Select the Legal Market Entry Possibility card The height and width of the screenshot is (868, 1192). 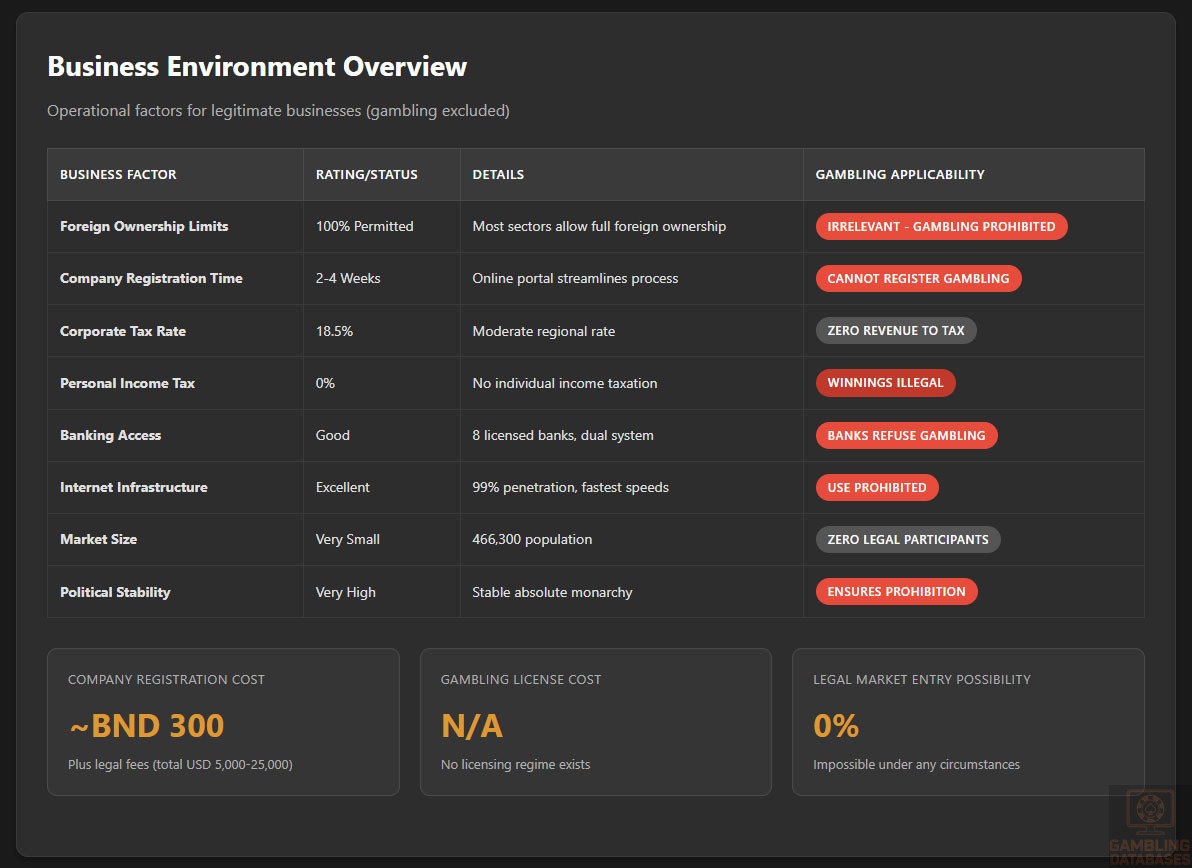[x=968, y=722]
